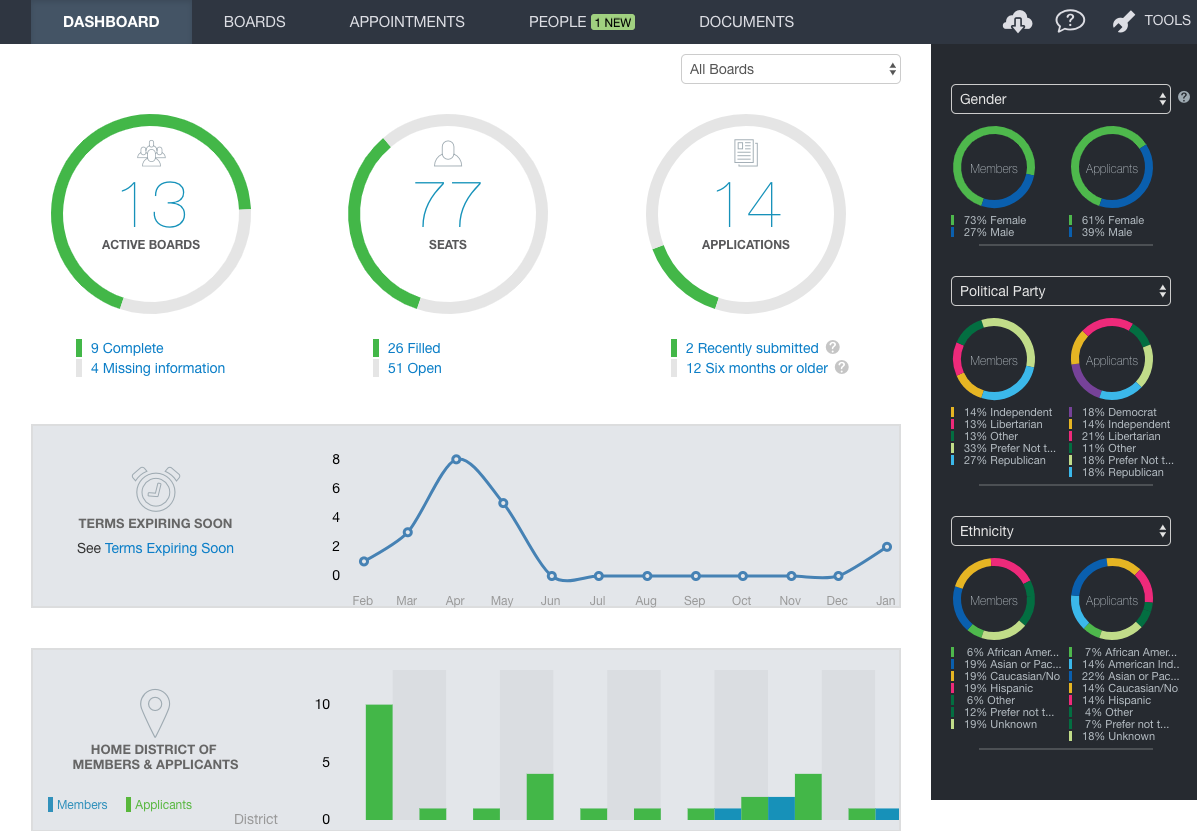The width and height of the screenshot is (1197, 831).
Task: Click the help icon beside Gender dropdown
Action: [1183, 97]
